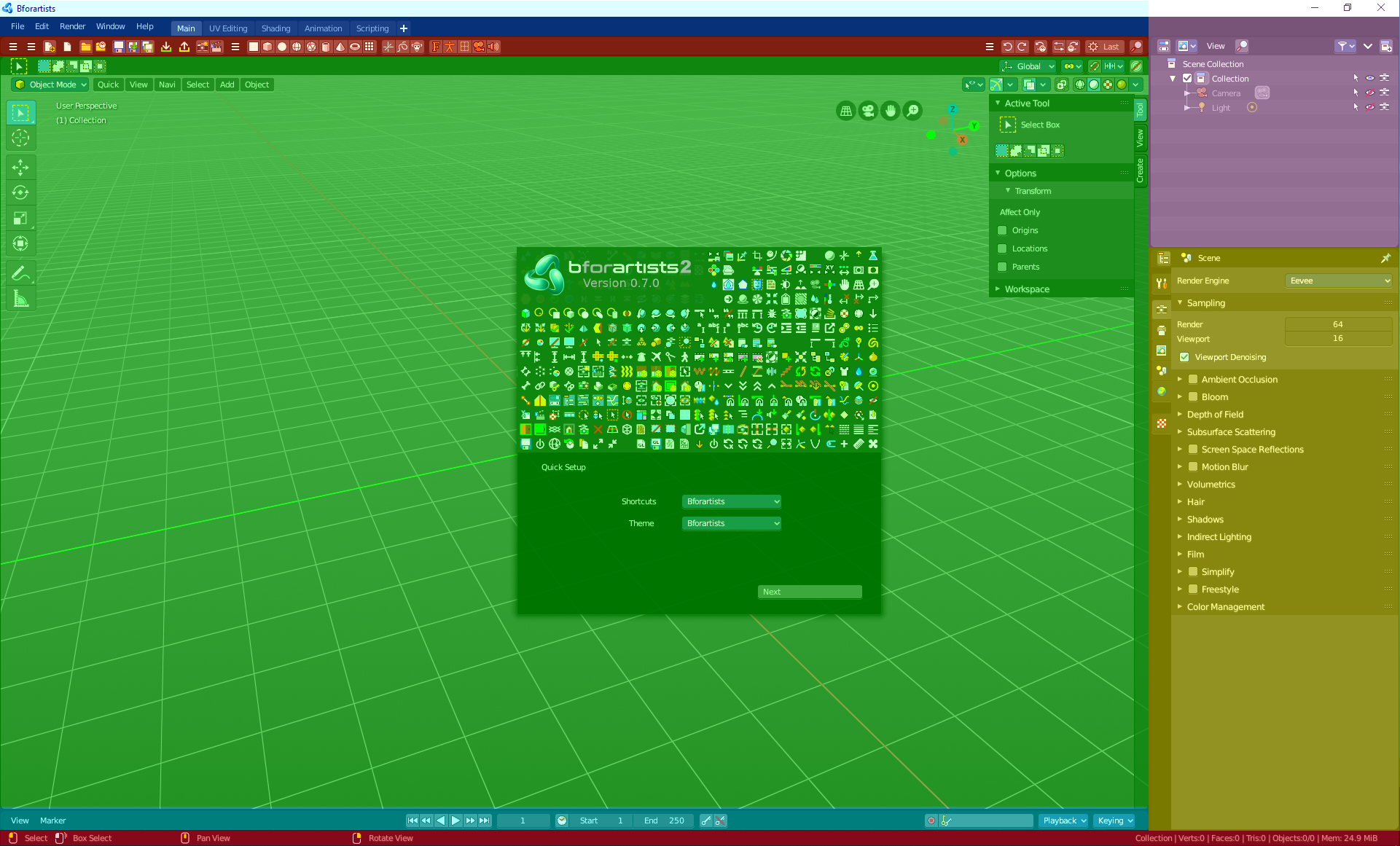
Task: Open the Shortcuts dropdown in Quick Setup
Action: pos(732,501)
